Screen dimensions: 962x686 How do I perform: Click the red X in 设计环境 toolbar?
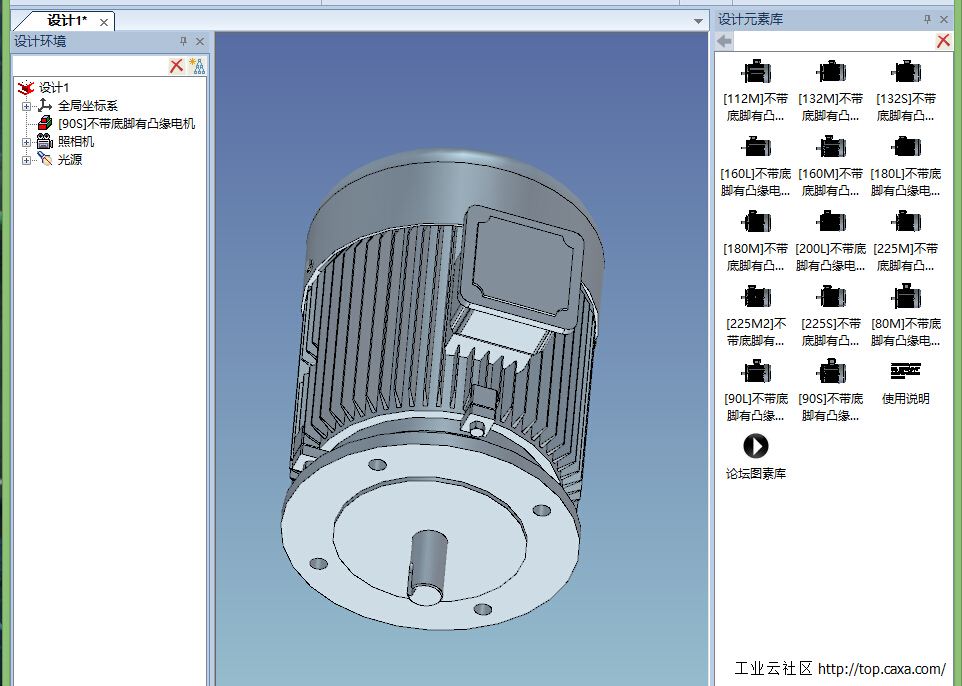pos(176,66)
